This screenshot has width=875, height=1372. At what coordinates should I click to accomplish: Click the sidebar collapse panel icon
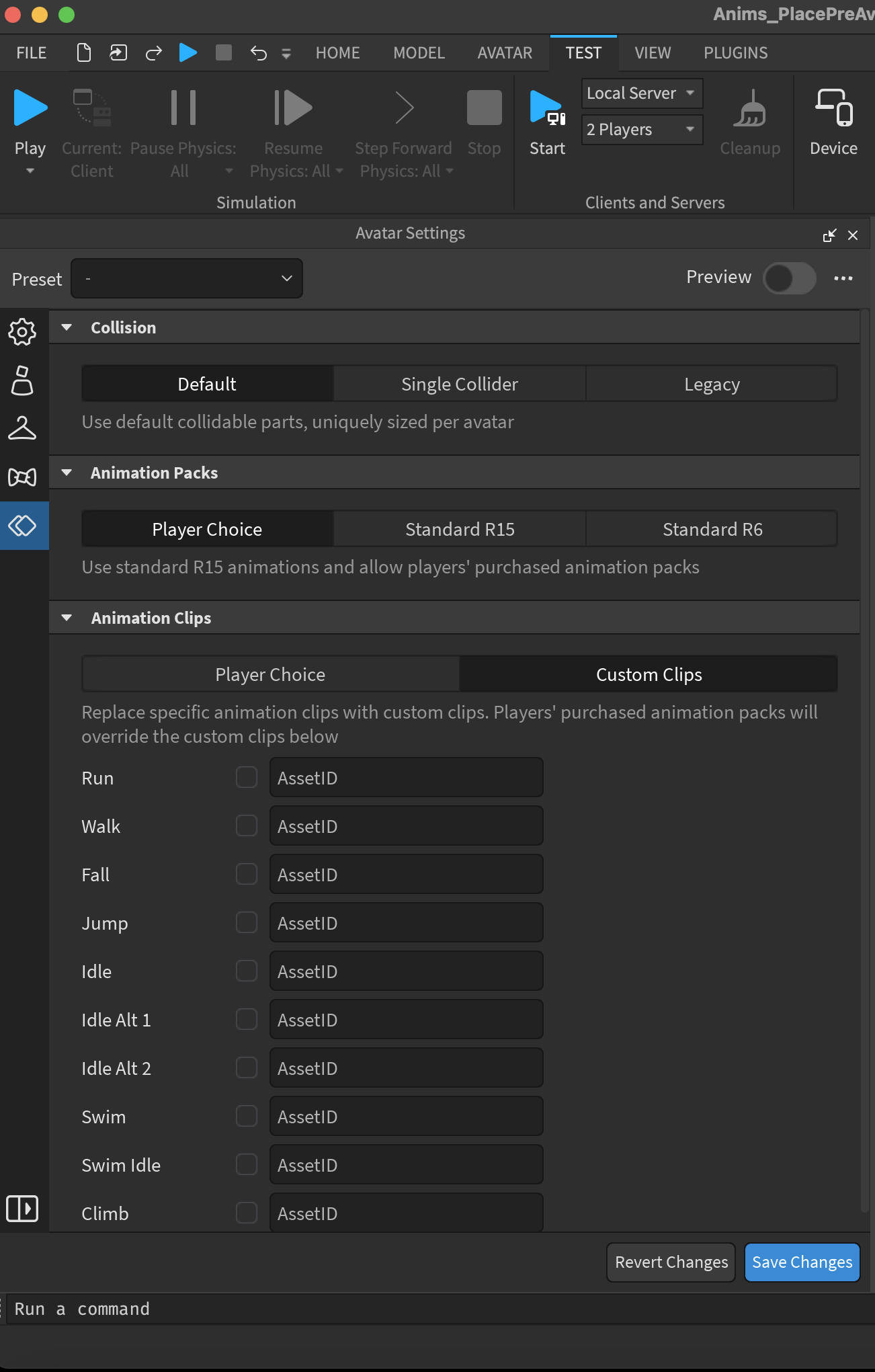(22, 1209)
